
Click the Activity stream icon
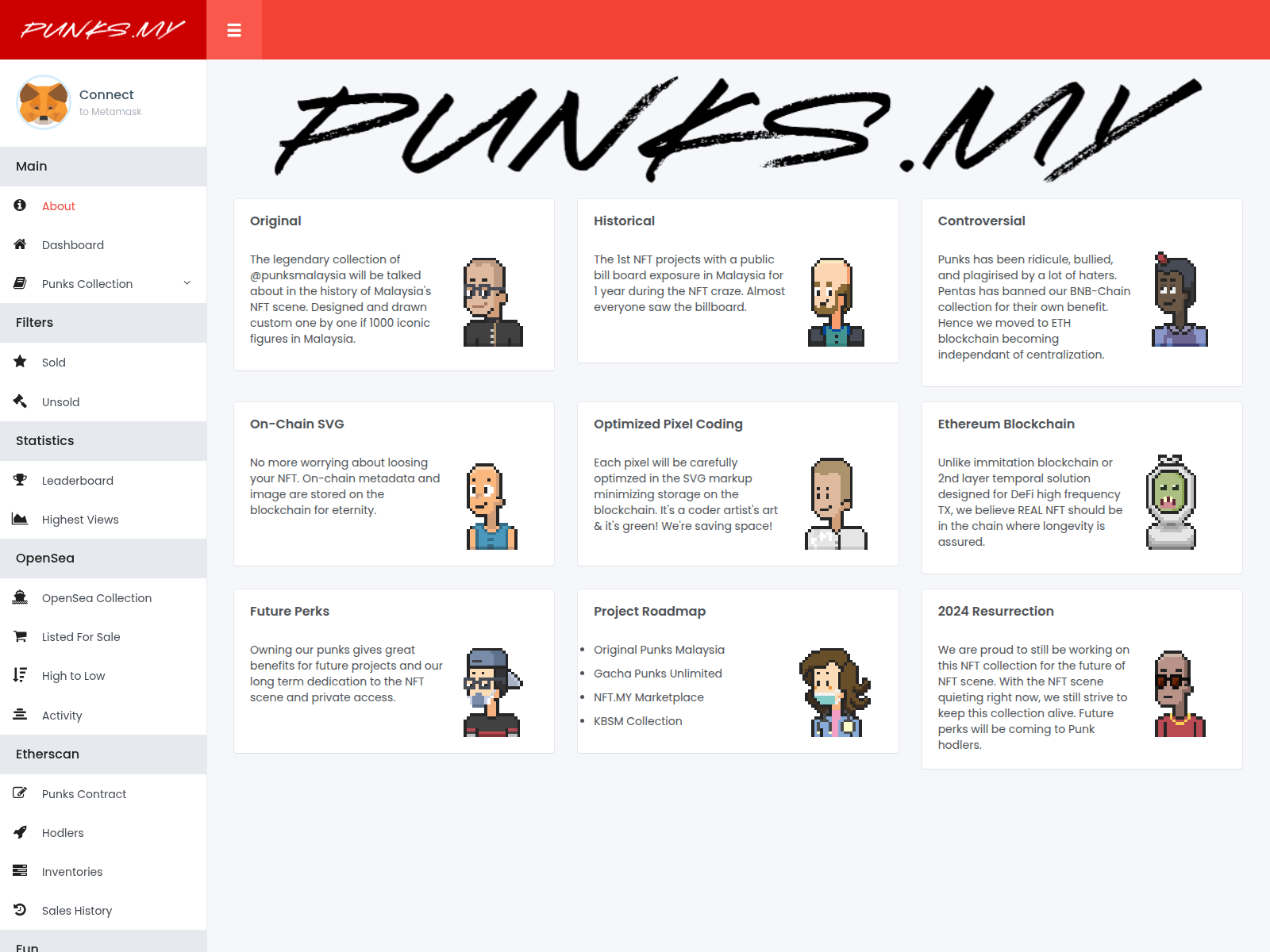(x=20, y=715)
